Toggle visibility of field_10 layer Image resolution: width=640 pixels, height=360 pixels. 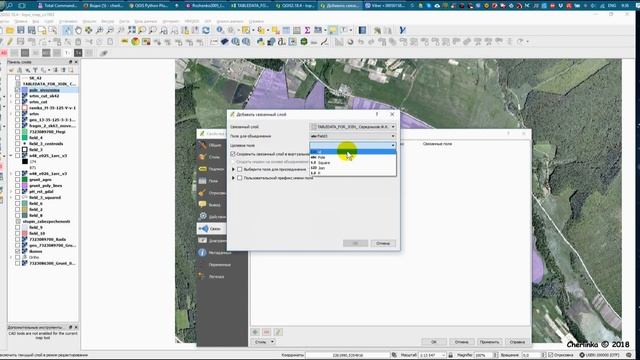pos(18,233)
